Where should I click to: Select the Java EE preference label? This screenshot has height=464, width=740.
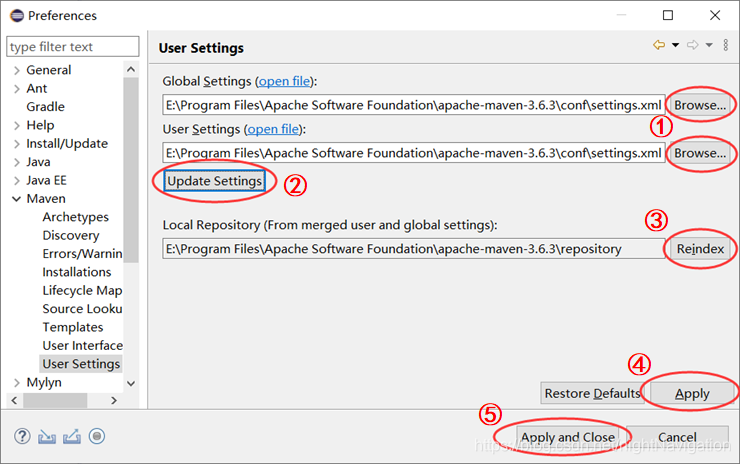pos(46,180)
